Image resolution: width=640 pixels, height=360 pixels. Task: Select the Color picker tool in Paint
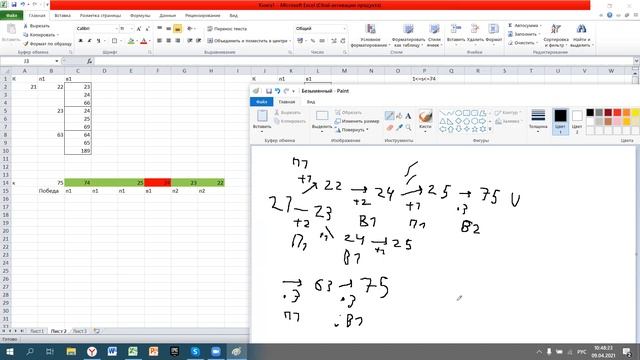pos(399,127)
